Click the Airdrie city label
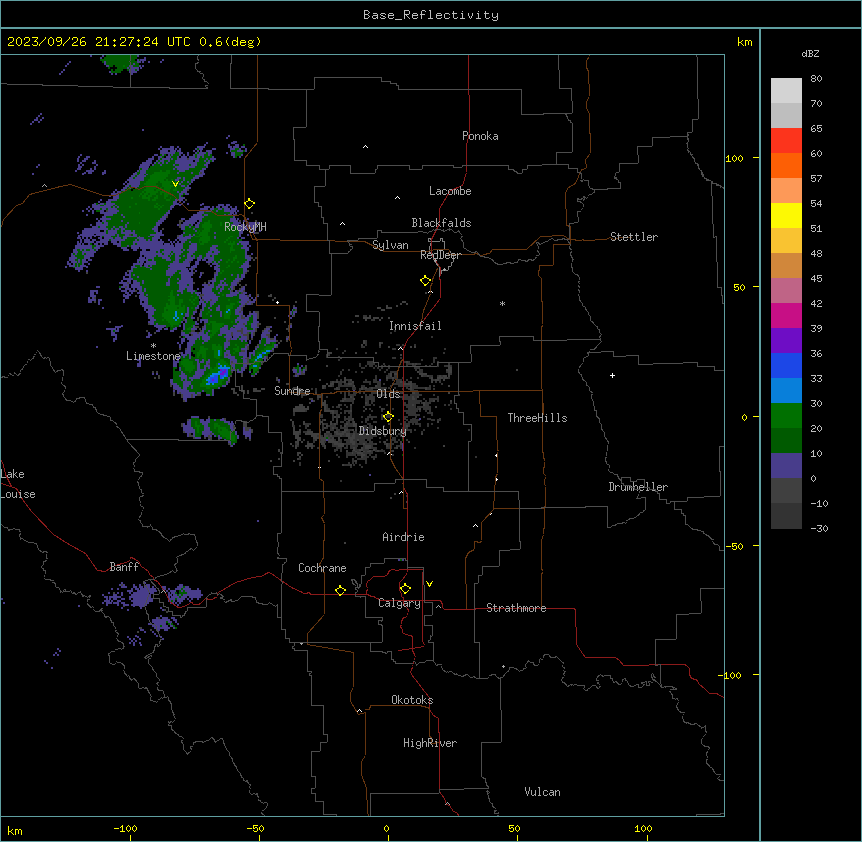Viewport: 862px width, 842px height. click(404, 537)
